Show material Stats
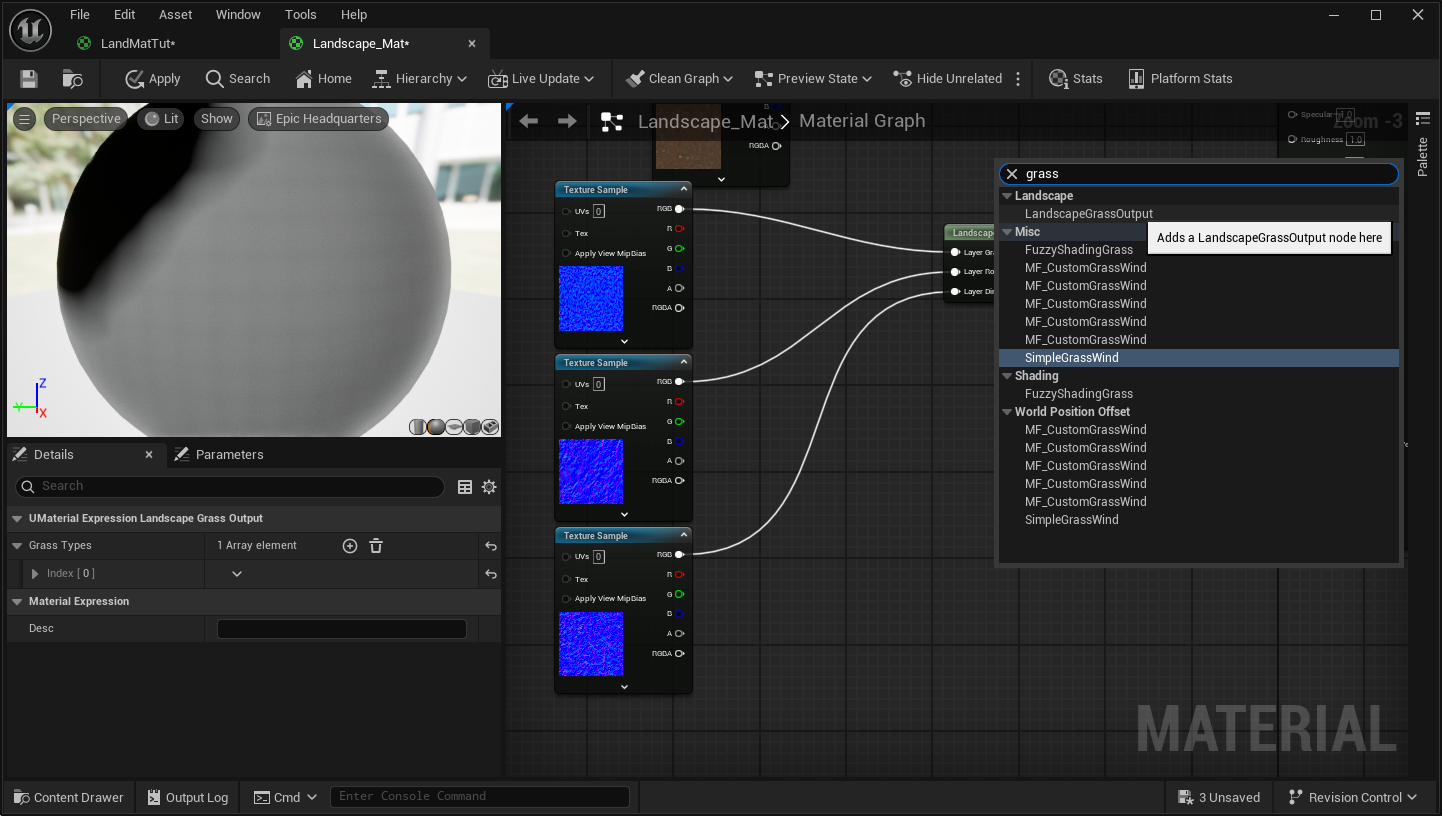1442x816 pixels. pos(1076,79)
